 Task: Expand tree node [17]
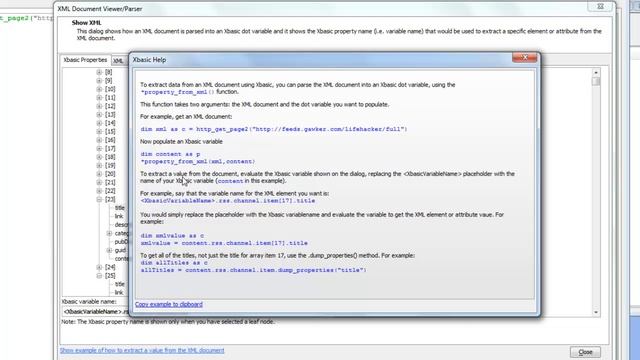point(99,149)
